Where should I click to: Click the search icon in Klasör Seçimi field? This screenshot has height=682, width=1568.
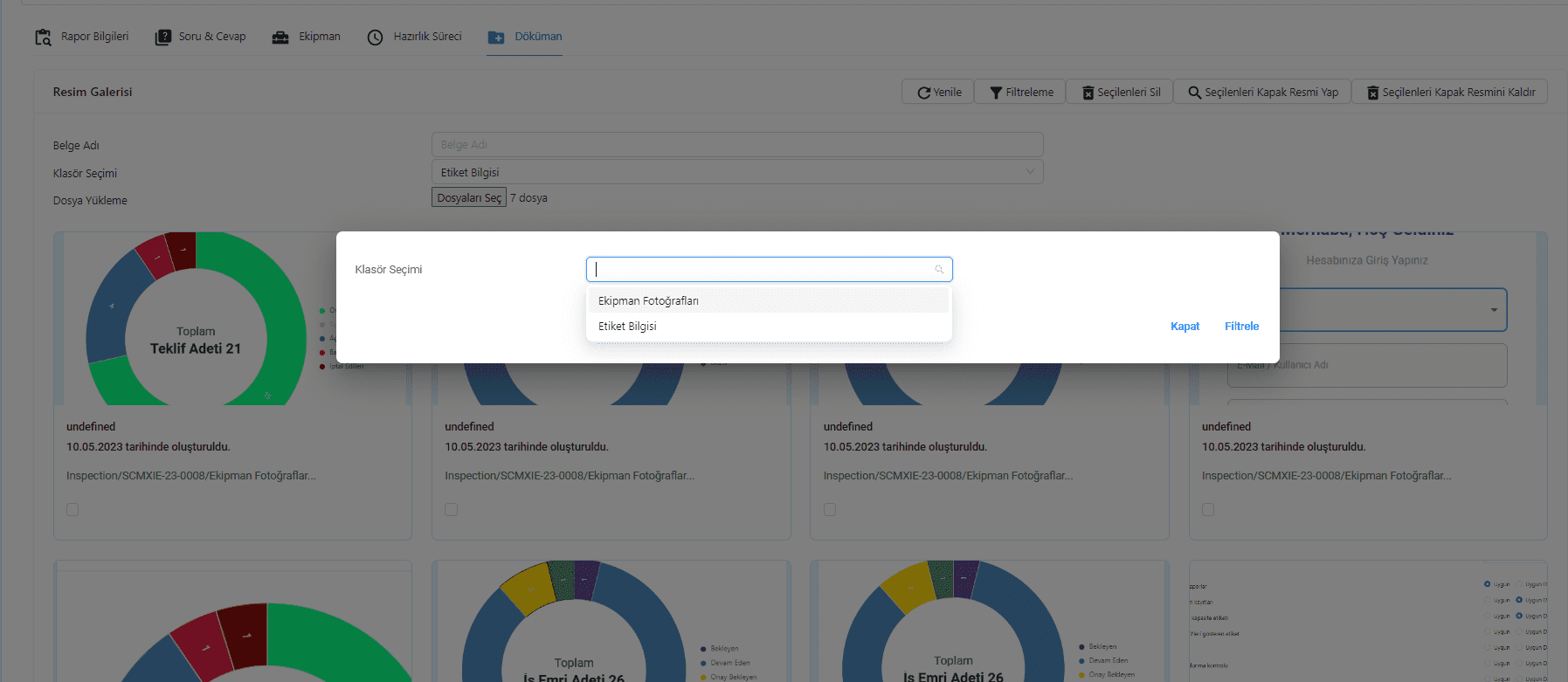939,269
